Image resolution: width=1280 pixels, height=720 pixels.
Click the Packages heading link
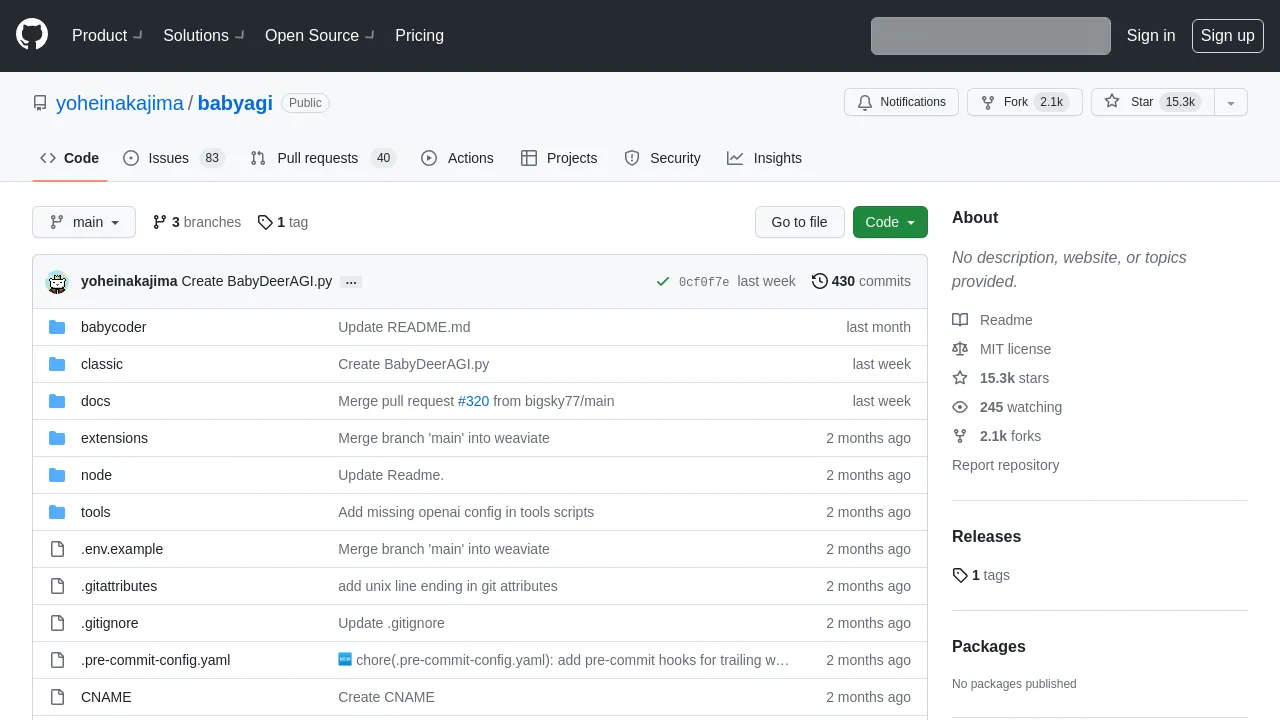pyautogui.click(x=989, y=646)
